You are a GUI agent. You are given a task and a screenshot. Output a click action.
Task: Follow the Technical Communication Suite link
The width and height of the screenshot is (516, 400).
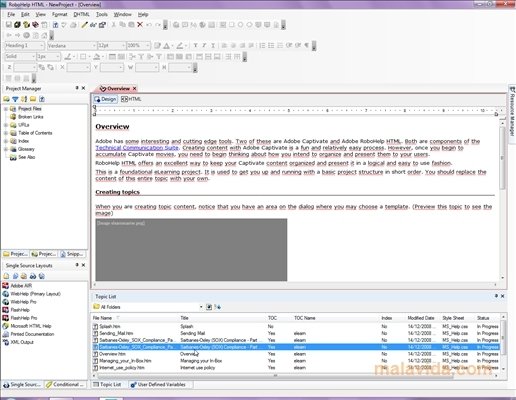[137, 148]
